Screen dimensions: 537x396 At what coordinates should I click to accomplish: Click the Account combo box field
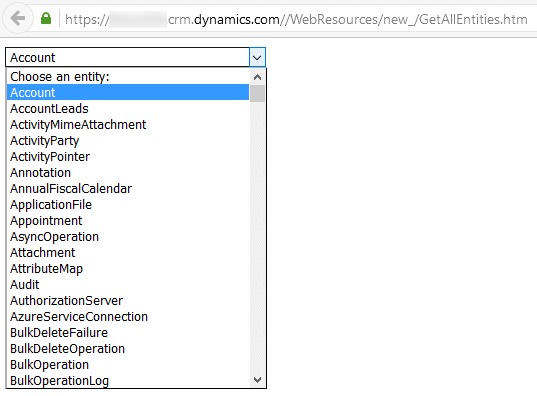135,57
